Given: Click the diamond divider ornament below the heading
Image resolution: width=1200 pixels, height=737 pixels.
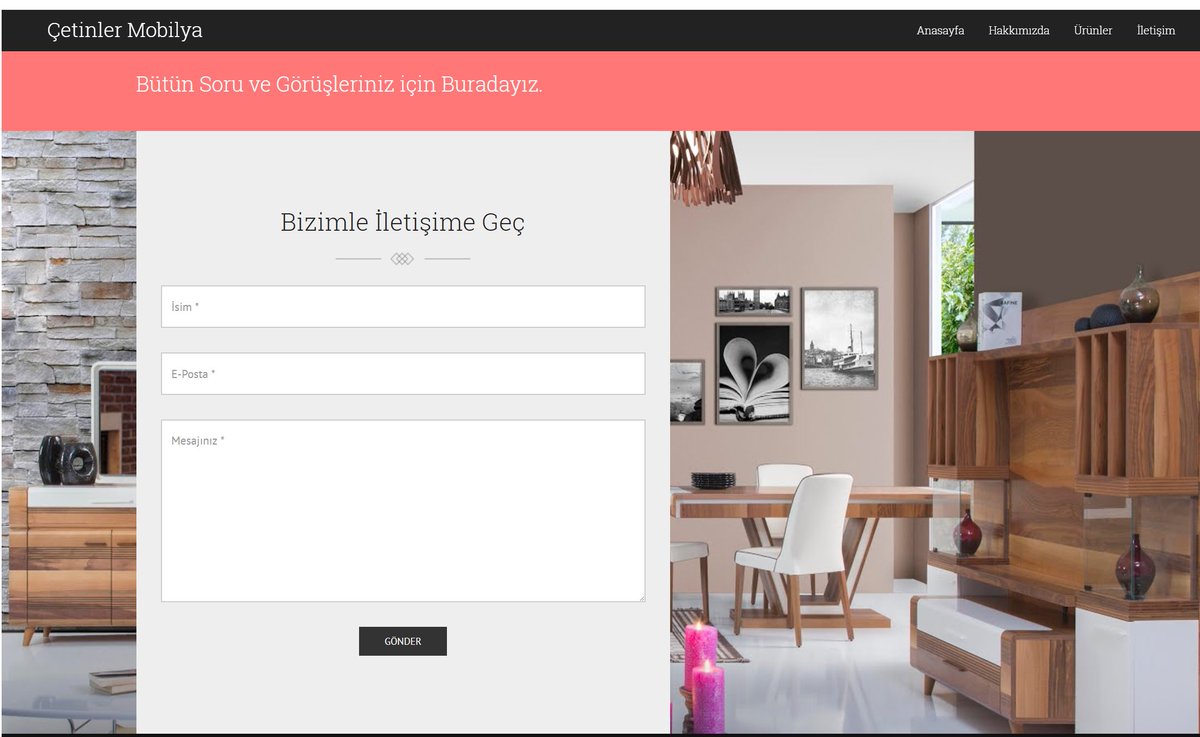Looking at the screenshot, I should pyautogui.click(x=402, y=257).
